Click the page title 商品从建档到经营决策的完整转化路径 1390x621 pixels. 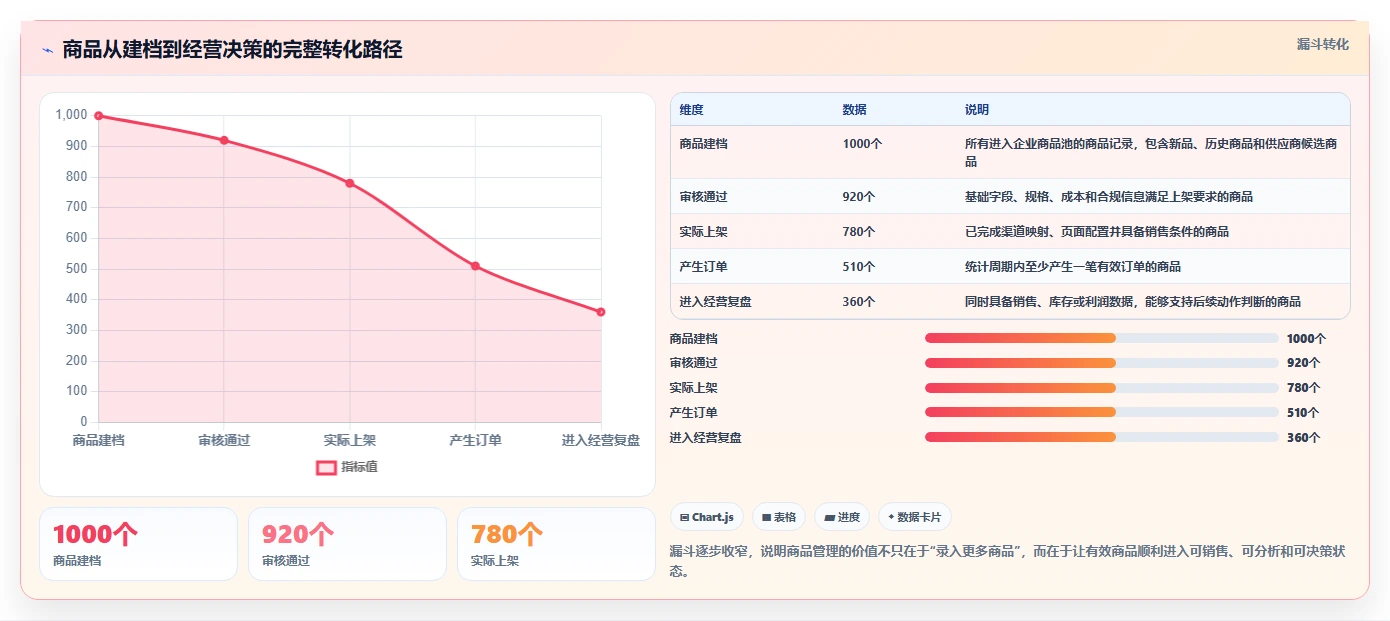232,50
